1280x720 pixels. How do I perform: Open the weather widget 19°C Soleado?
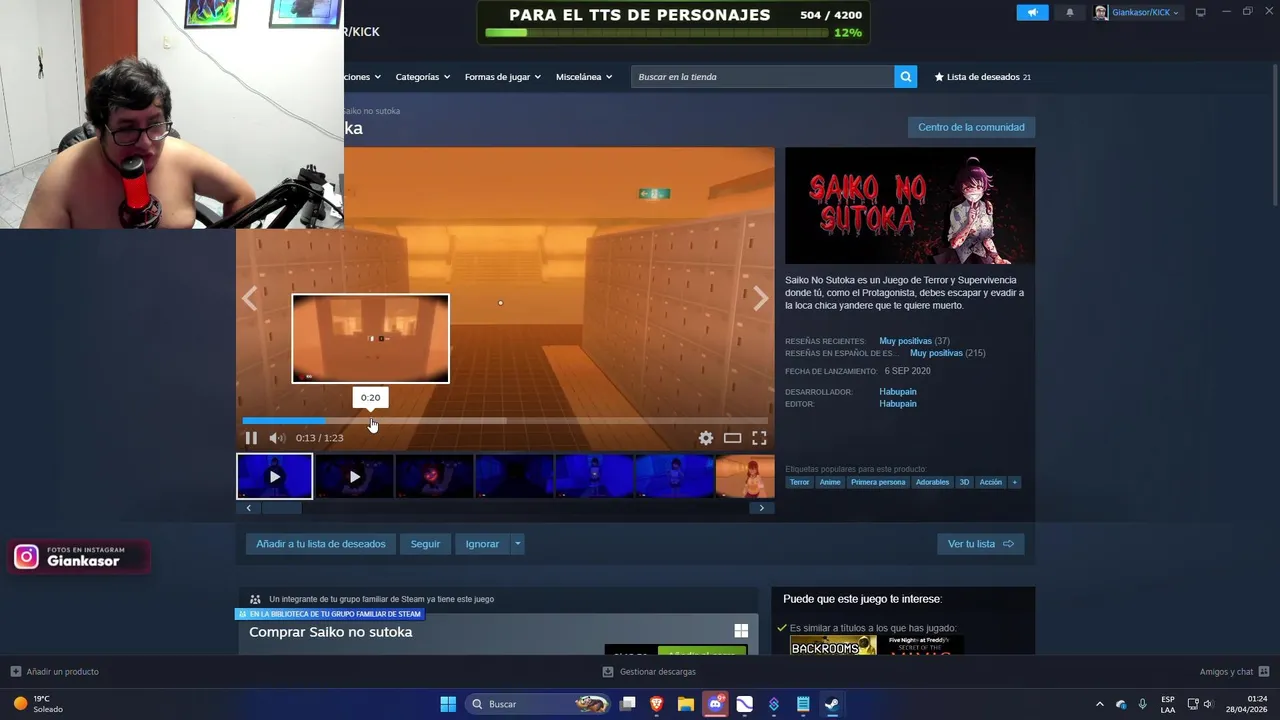click(x=38, y=704)
